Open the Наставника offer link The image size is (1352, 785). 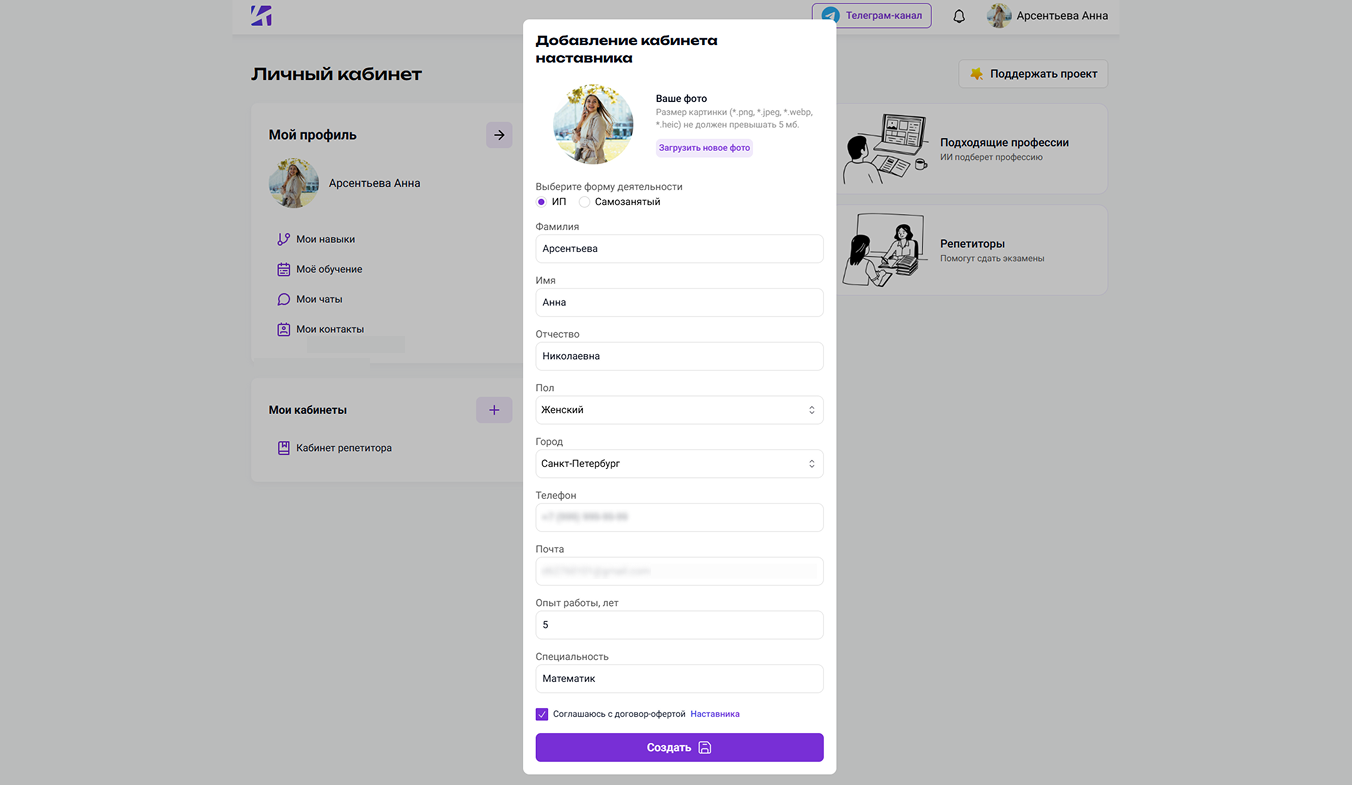pyautogui.click(x=715, y=714)
